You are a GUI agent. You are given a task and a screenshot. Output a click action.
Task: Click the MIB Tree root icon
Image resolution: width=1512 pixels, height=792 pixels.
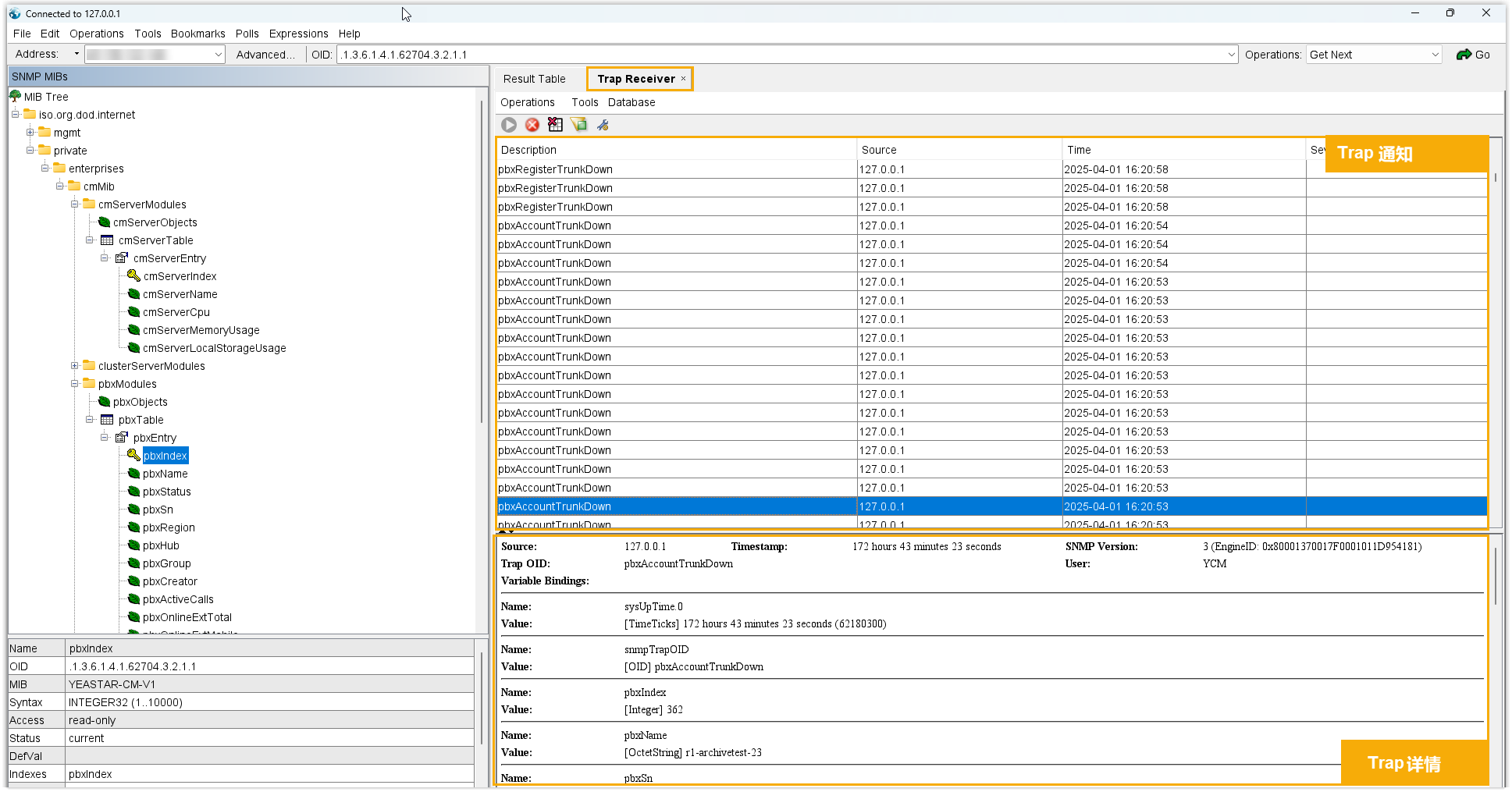pos(16,96)
